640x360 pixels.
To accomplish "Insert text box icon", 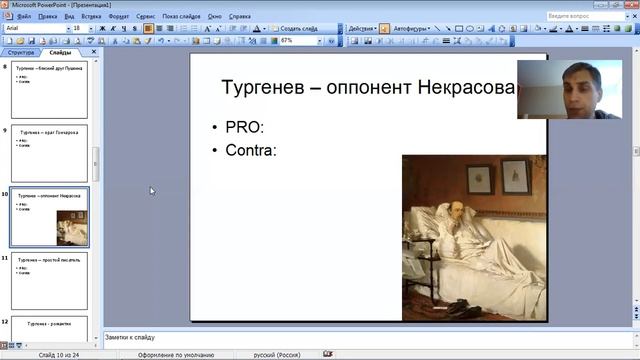I will point(480,29).
